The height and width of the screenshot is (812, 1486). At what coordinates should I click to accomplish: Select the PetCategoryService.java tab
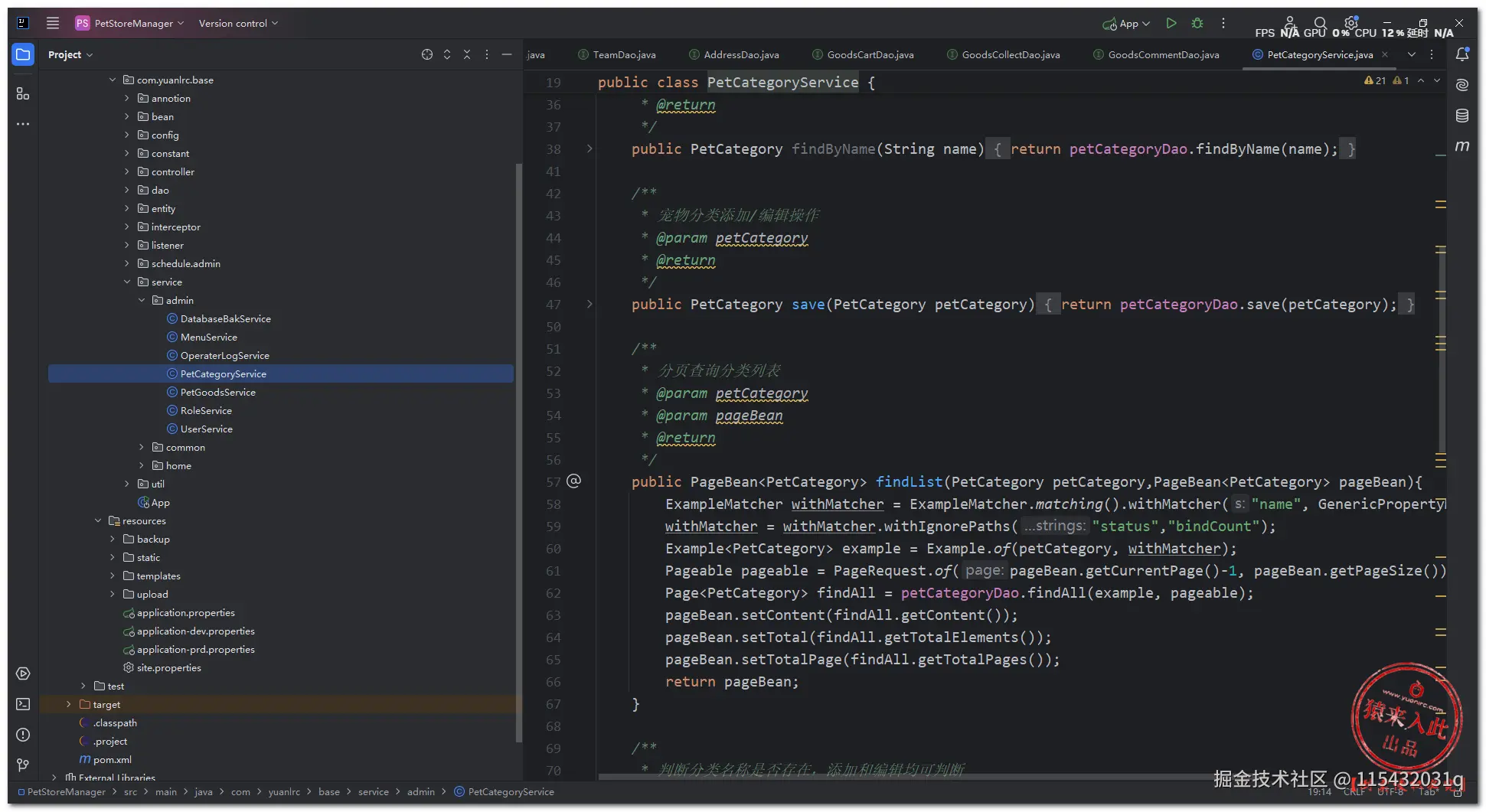tap(1320, 54)
